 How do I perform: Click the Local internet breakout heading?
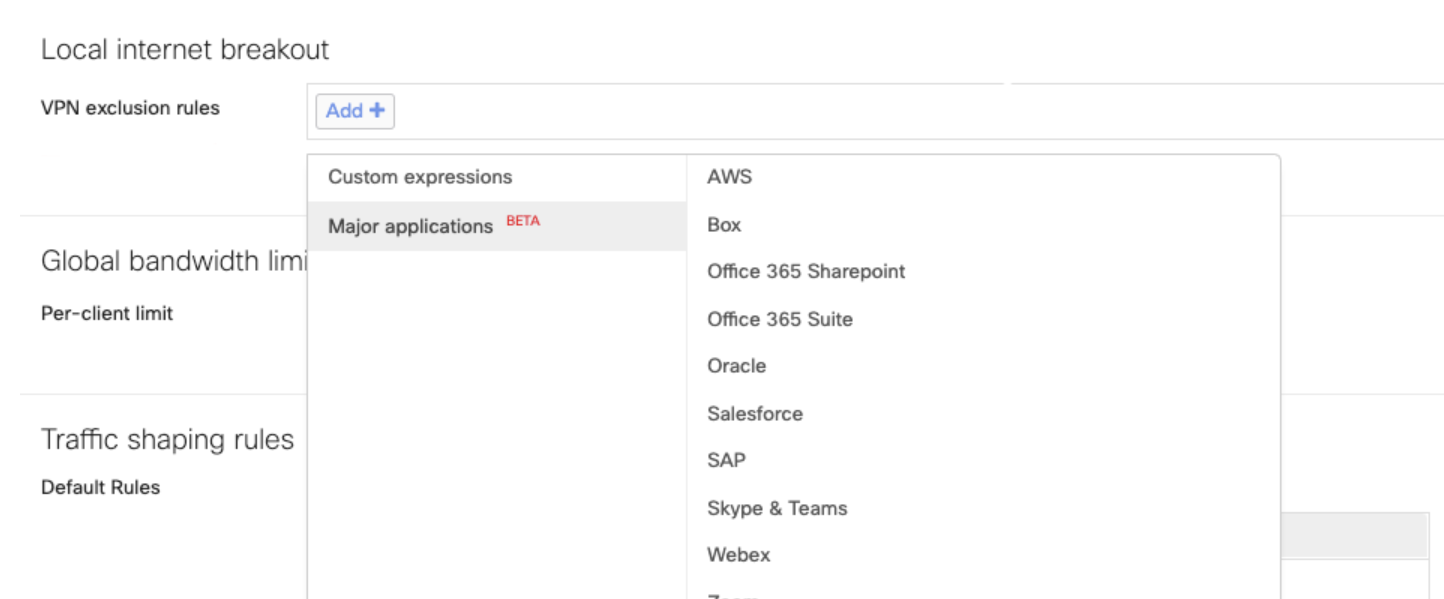tap(184, 48)
